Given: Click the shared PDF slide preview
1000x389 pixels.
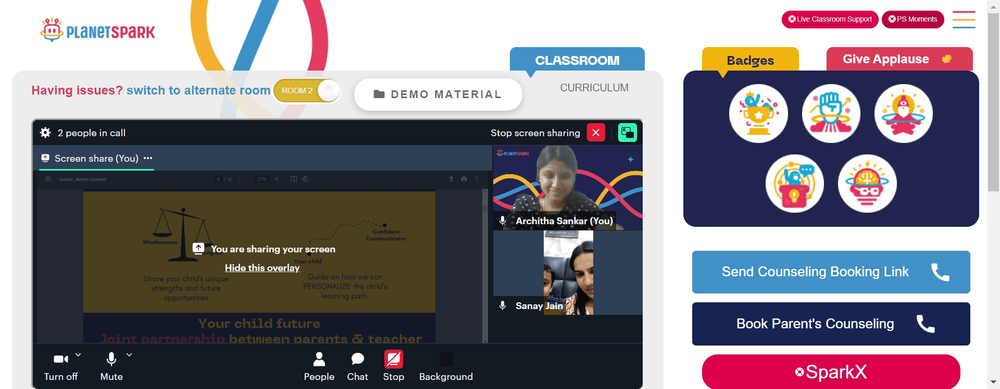Looking at the screenshot, I should coord(260,266).
